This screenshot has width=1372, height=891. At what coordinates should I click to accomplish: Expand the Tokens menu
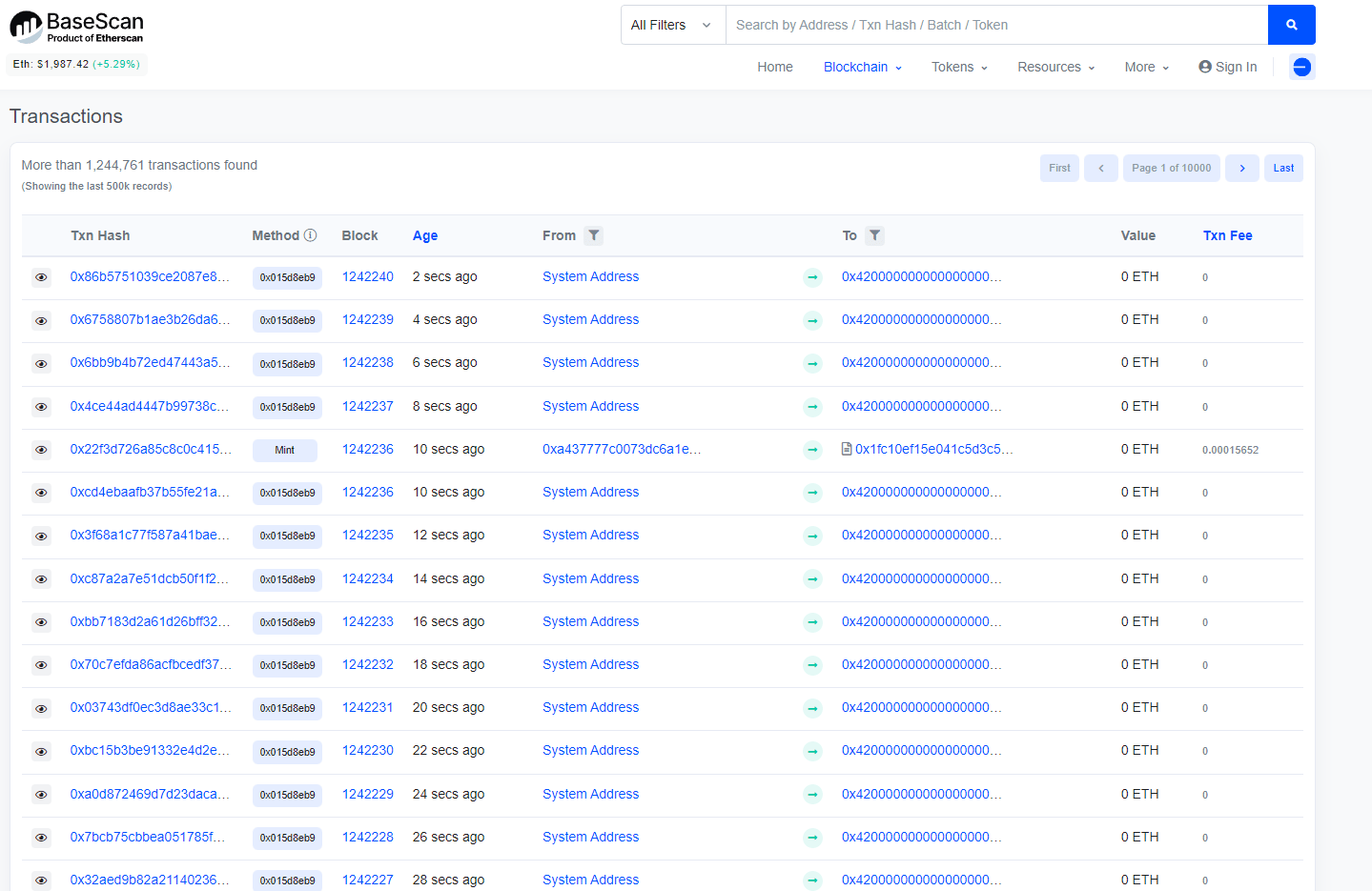(x=959, y=67)
